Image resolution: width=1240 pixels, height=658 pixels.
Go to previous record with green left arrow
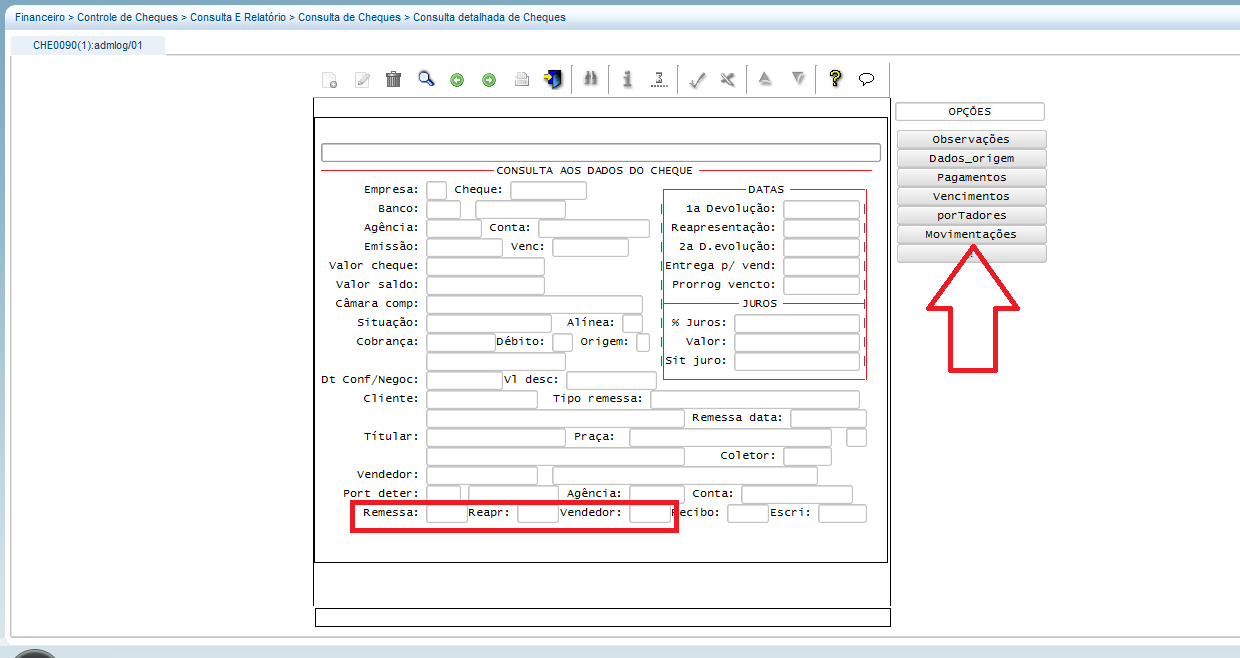pos(457,80)
